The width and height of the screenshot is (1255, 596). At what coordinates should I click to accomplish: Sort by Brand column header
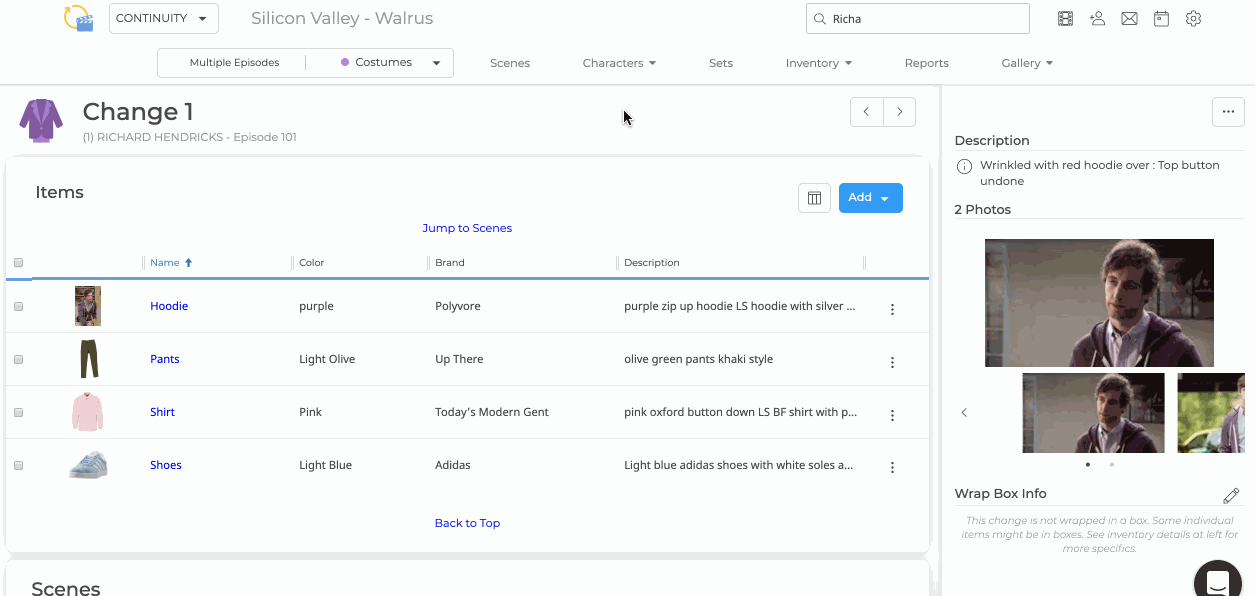click(x=450, y=263)
